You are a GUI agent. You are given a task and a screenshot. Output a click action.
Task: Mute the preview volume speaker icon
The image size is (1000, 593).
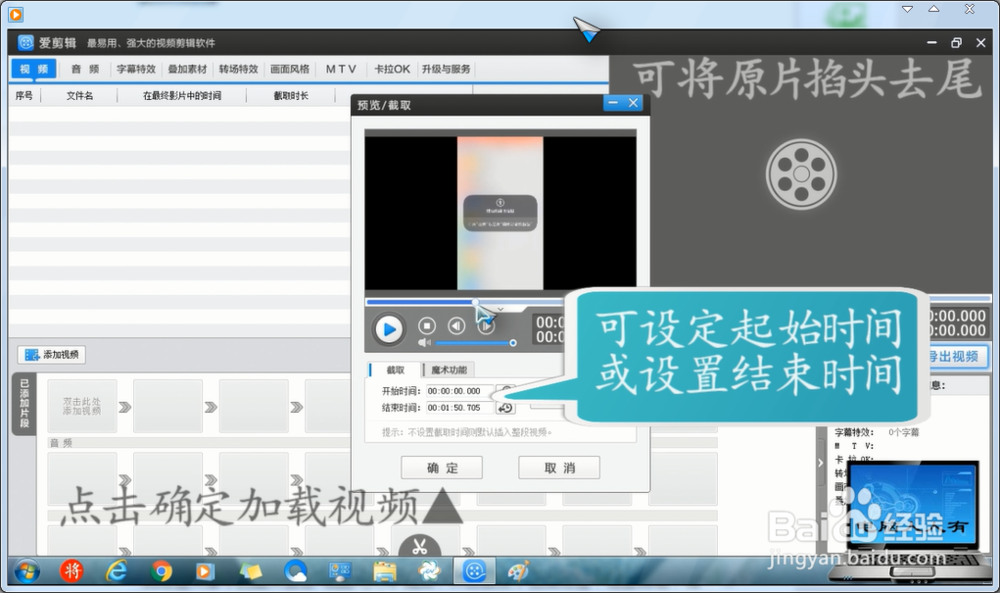[x=424, y=343]
